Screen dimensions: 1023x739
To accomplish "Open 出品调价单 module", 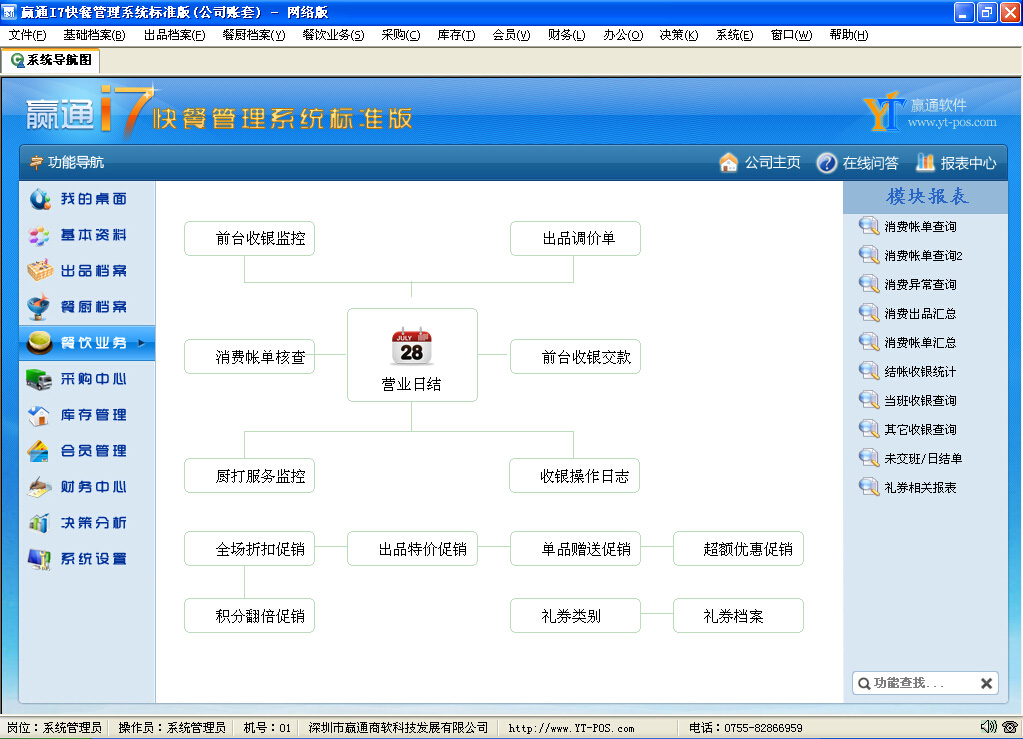I will [x=575, y=239].
